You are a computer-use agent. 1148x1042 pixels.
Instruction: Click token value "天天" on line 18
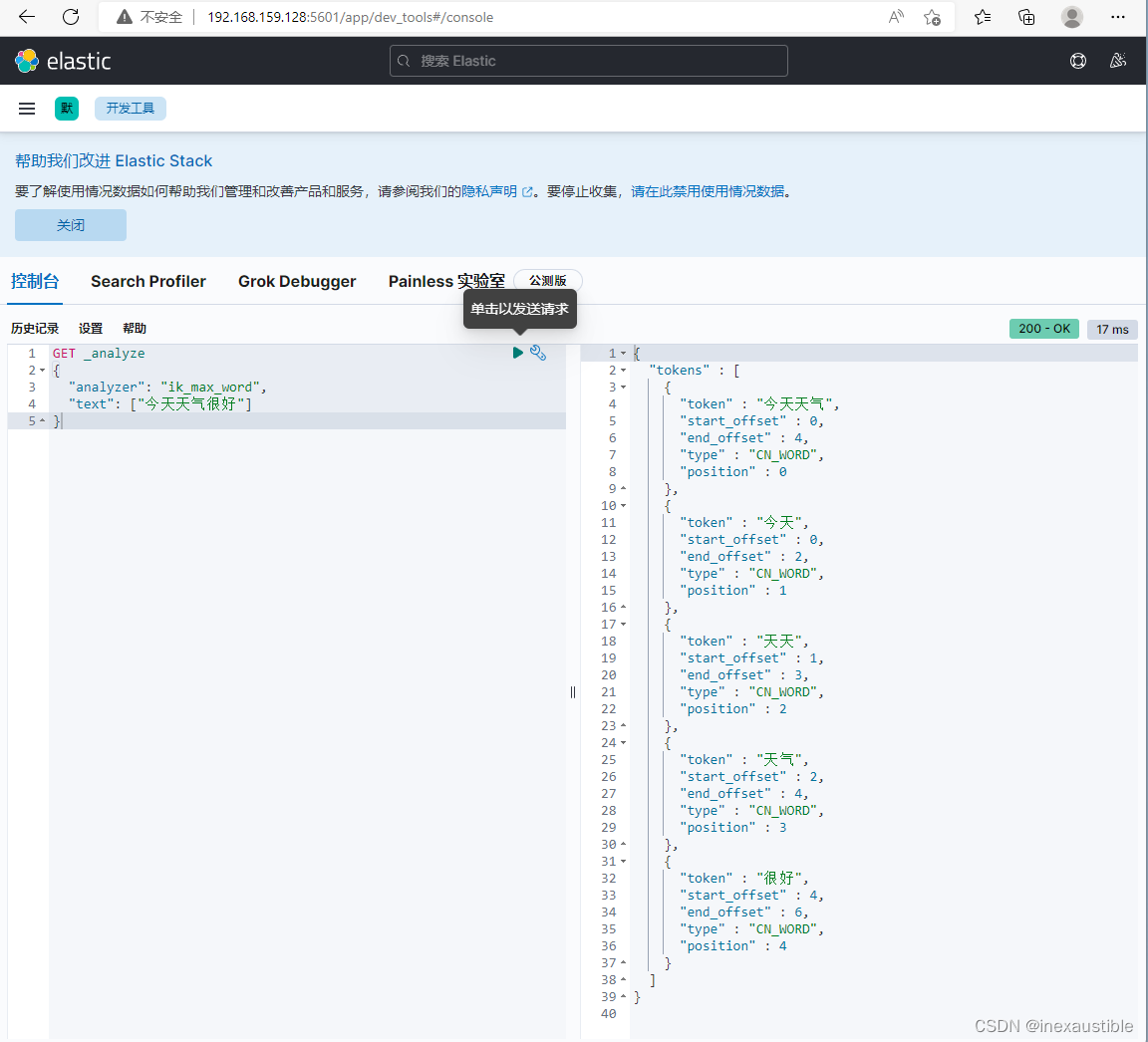point(779,641)
